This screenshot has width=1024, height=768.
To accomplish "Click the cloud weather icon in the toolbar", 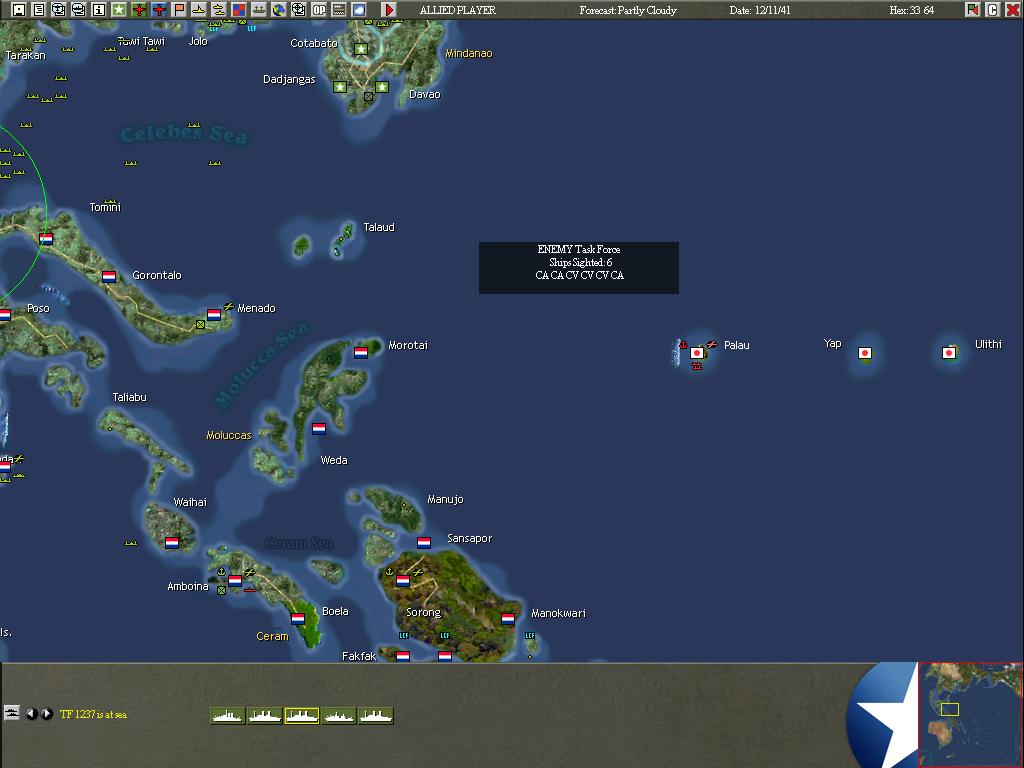I will pos(359,10).
